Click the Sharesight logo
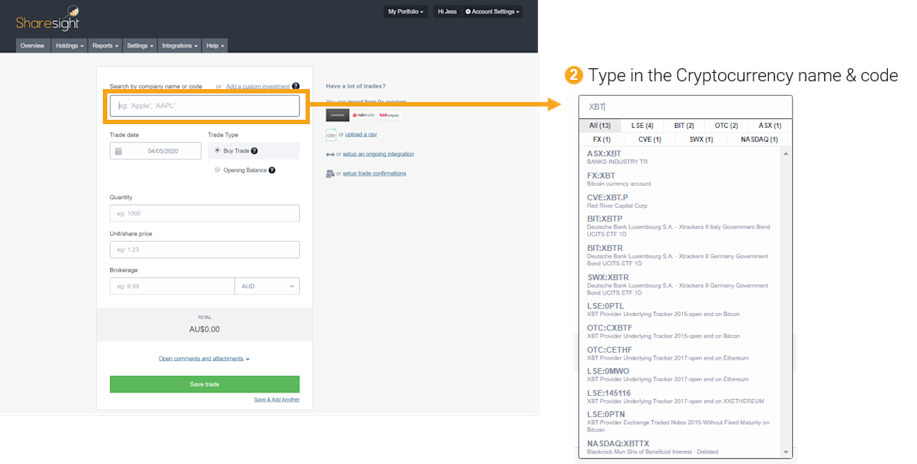The height and width of the screenshot is (464, 917). click(x=48, y=19)
